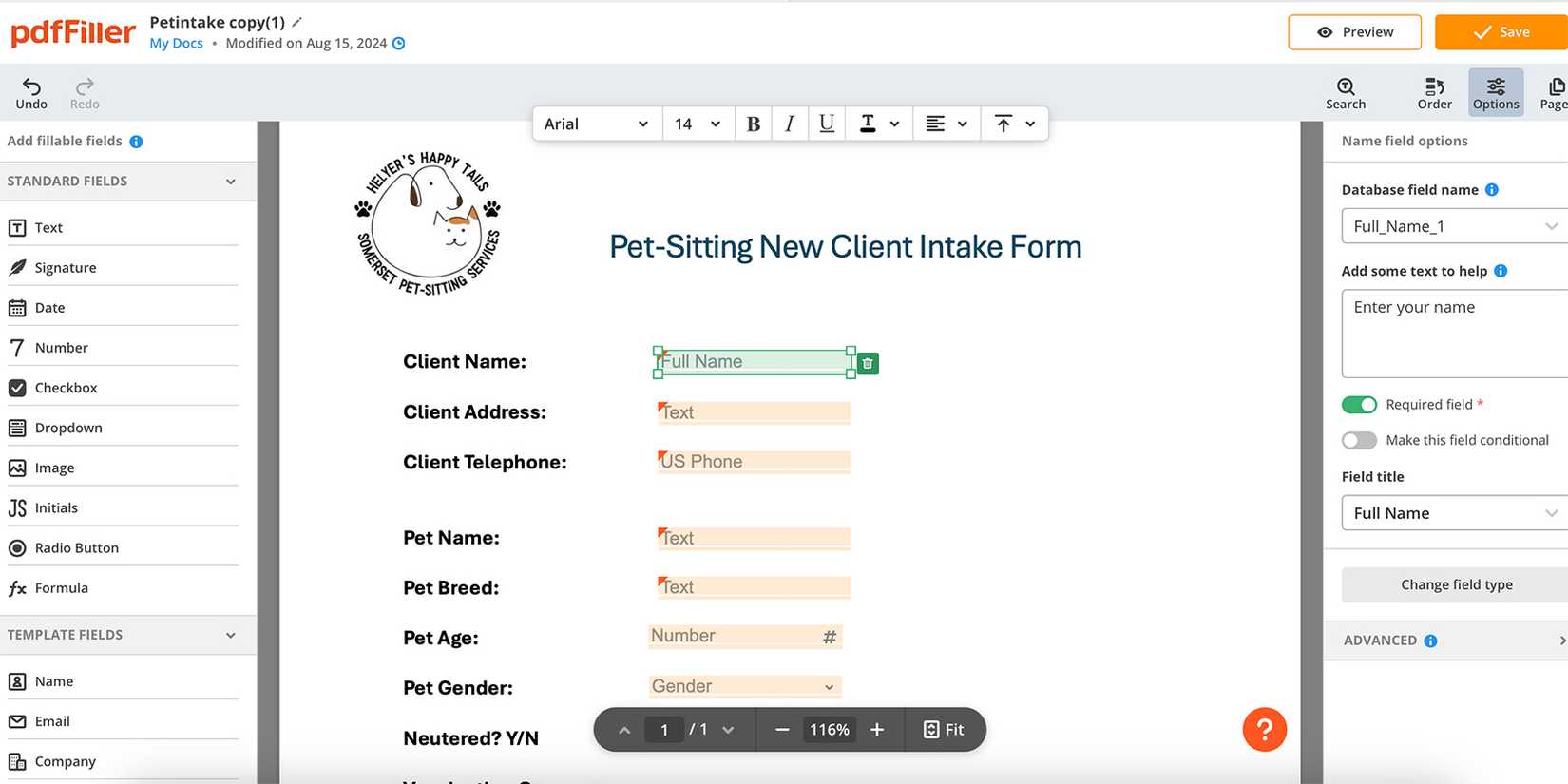Zoom in with the plus icon
This screenshot has width=1568, height=784.
(x=877, y=730)
